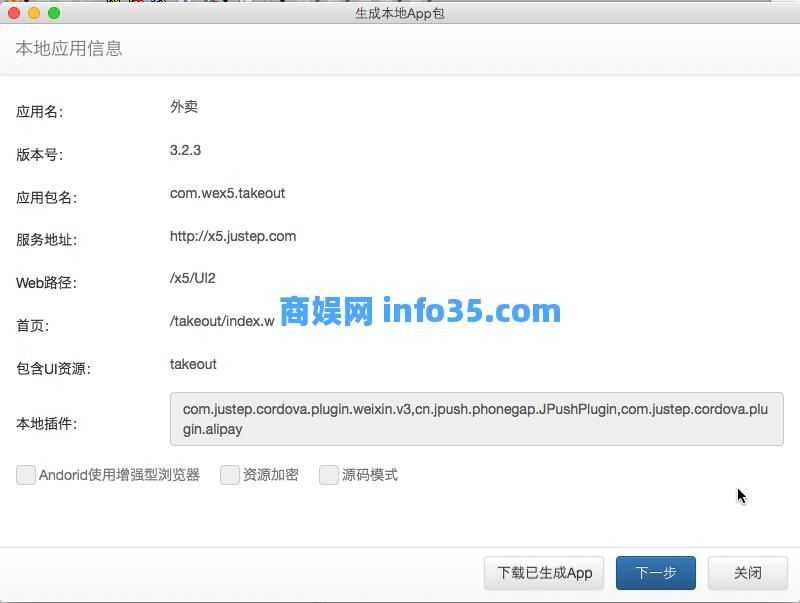The width and height of the screenshot is (800, 603).
Task: Select the version number 3.2.3
Action: click(x=185, y=150)
